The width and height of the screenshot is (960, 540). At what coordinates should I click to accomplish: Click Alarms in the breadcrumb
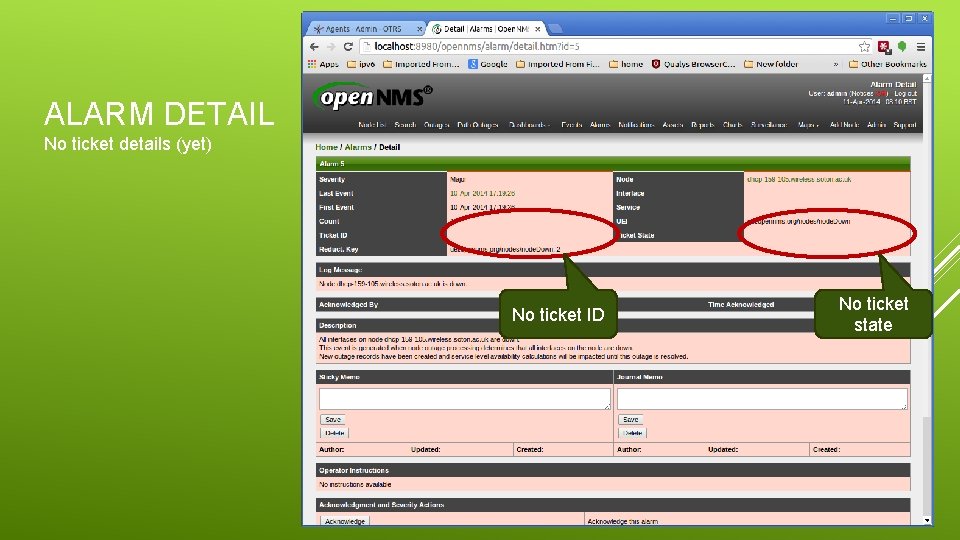358,147
